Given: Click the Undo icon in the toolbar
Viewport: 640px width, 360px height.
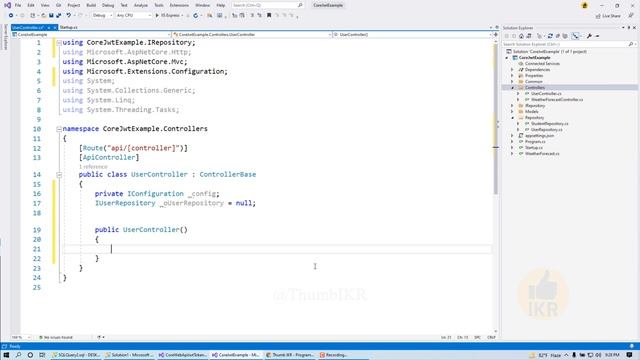Looking at the screenshot, I should tap(69, 16).
